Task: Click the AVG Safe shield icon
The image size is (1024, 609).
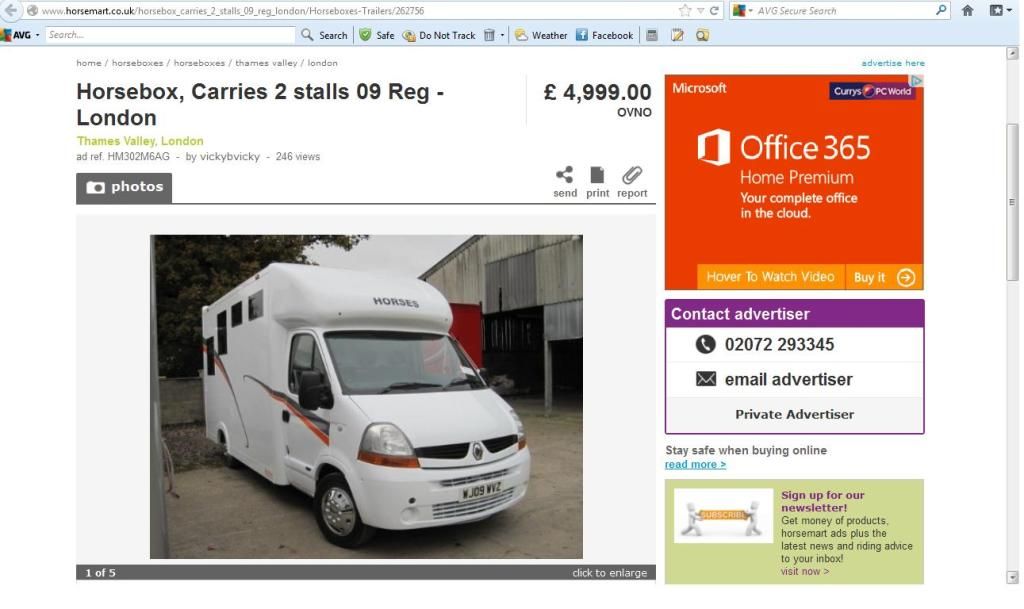Action: pos(366,35)
